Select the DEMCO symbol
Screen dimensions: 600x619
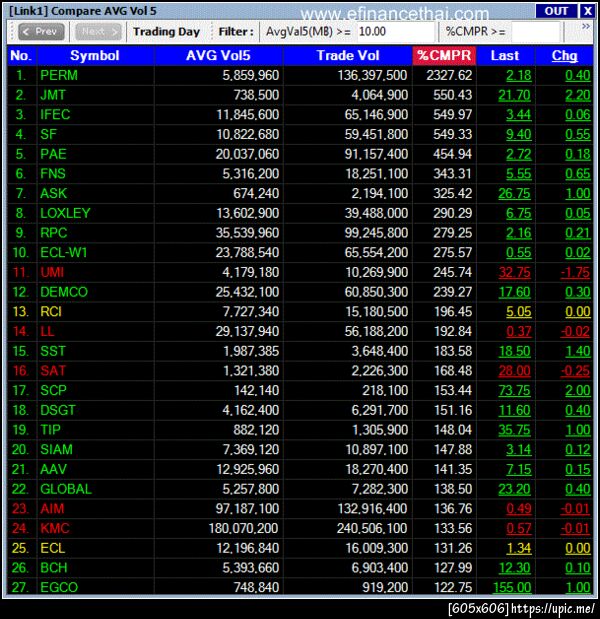(x=64, y=292)
